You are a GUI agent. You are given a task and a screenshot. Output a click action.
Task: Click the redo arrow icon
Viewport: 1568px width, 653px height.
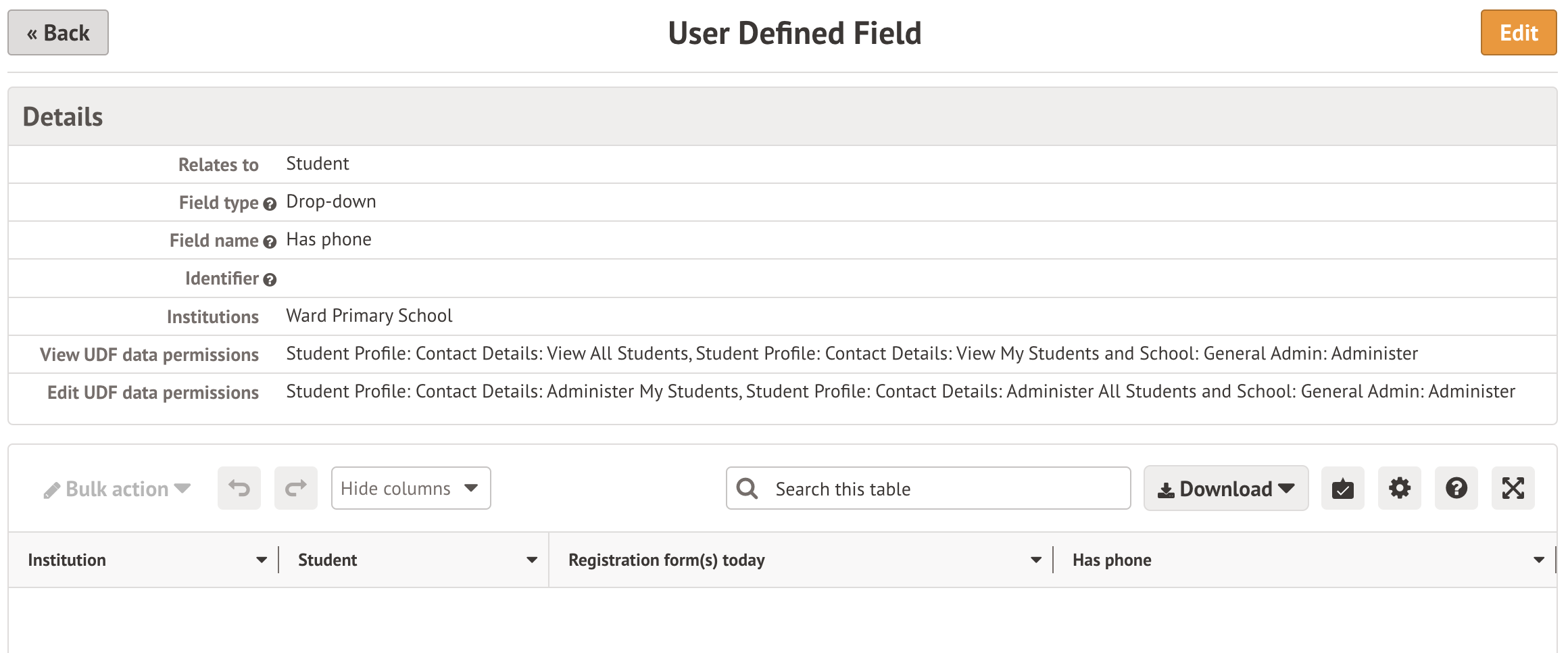tap(295, 488)
